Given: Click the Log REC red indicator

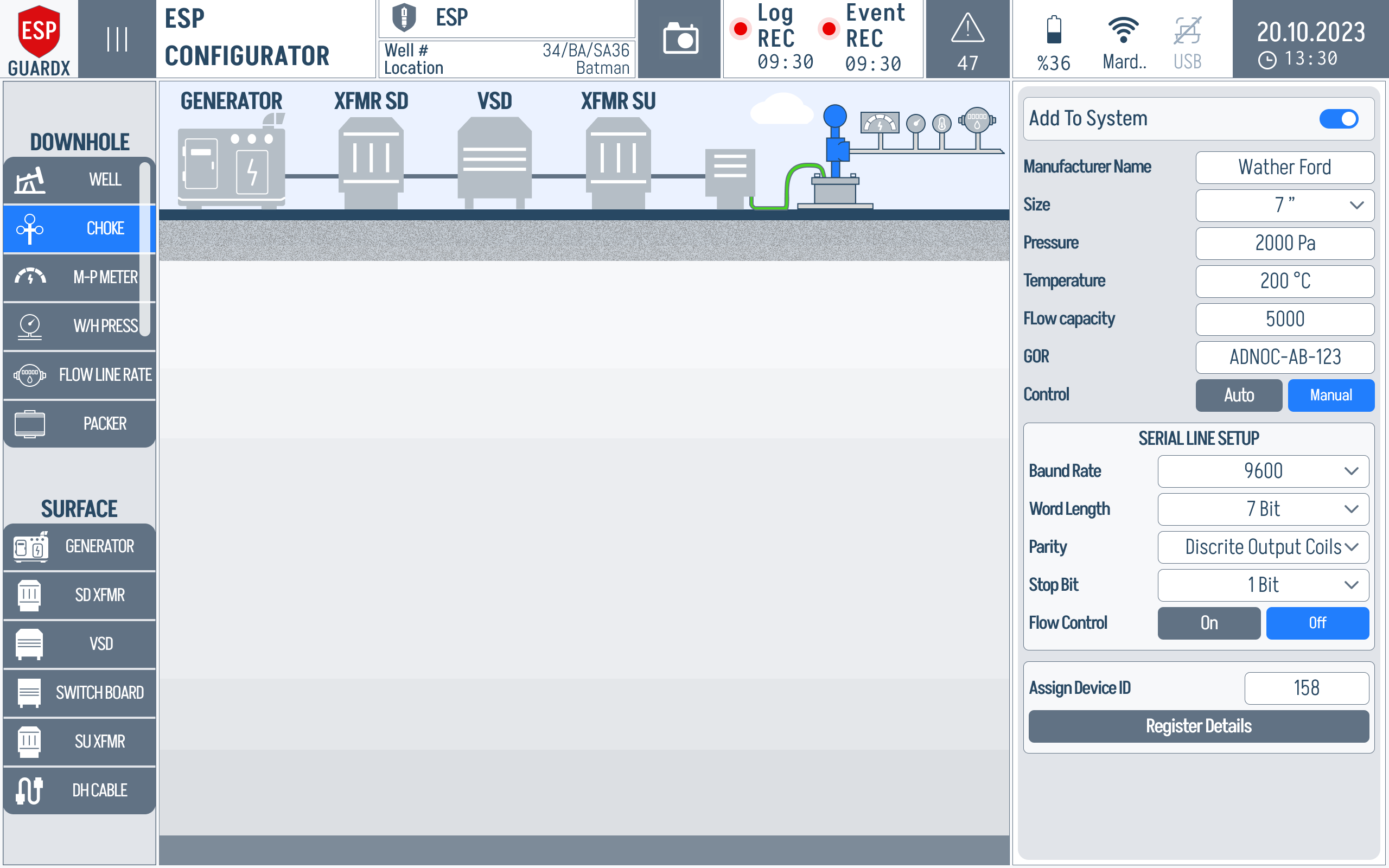Looking at the screenshot, I should (741, 28).
